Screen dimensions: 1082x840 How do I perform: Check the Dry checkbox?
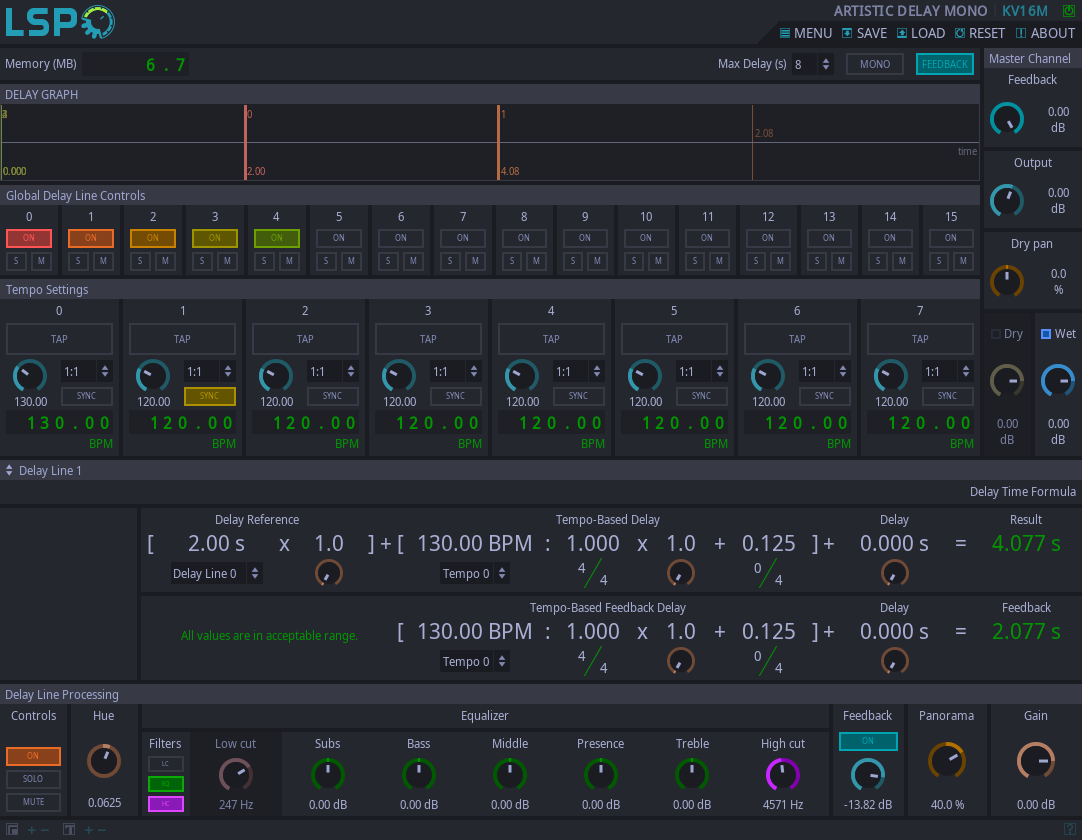(996, 334)
